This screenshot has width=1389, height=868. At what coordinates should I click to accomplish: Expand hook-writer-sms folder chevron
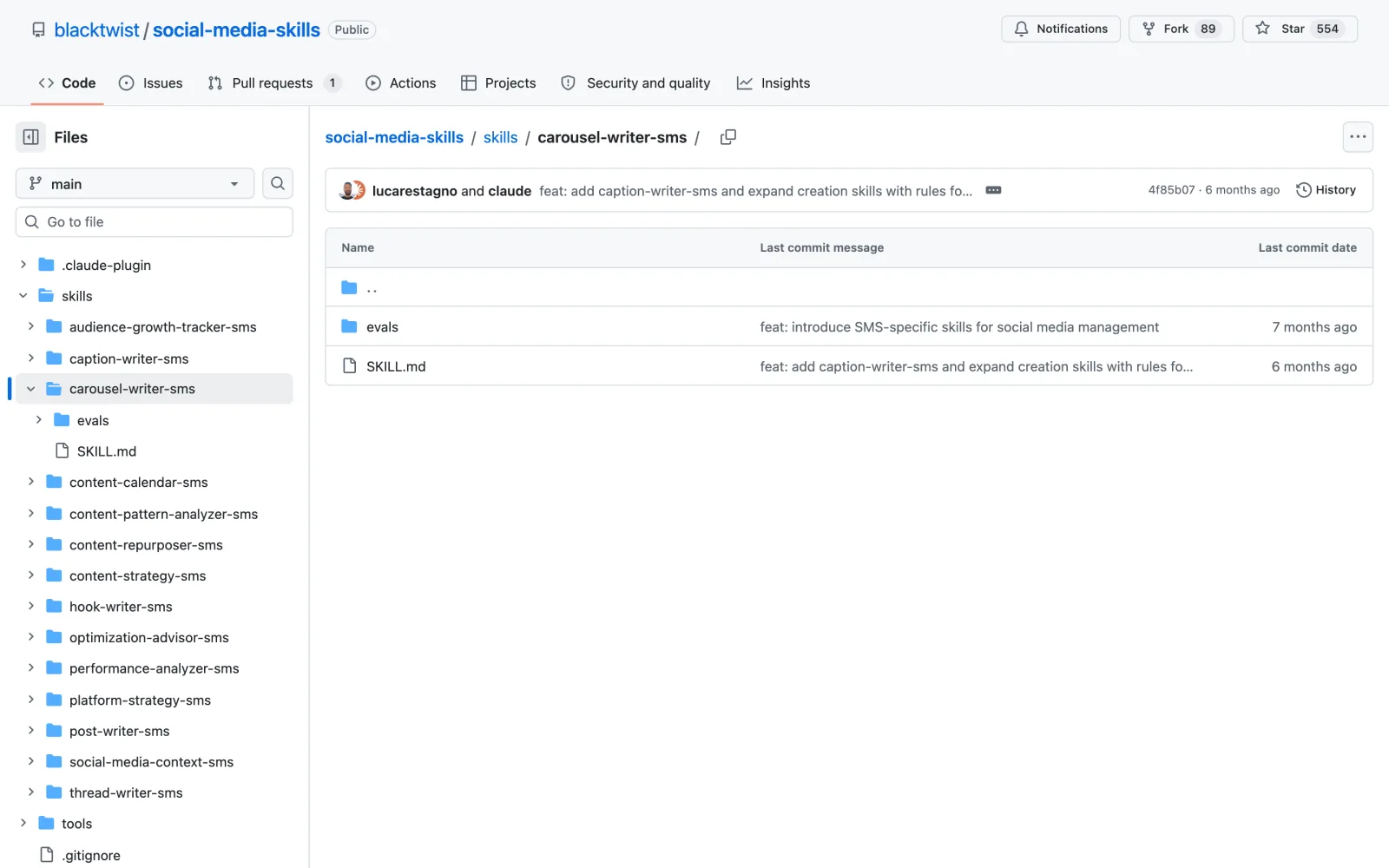tap(31, 606)
